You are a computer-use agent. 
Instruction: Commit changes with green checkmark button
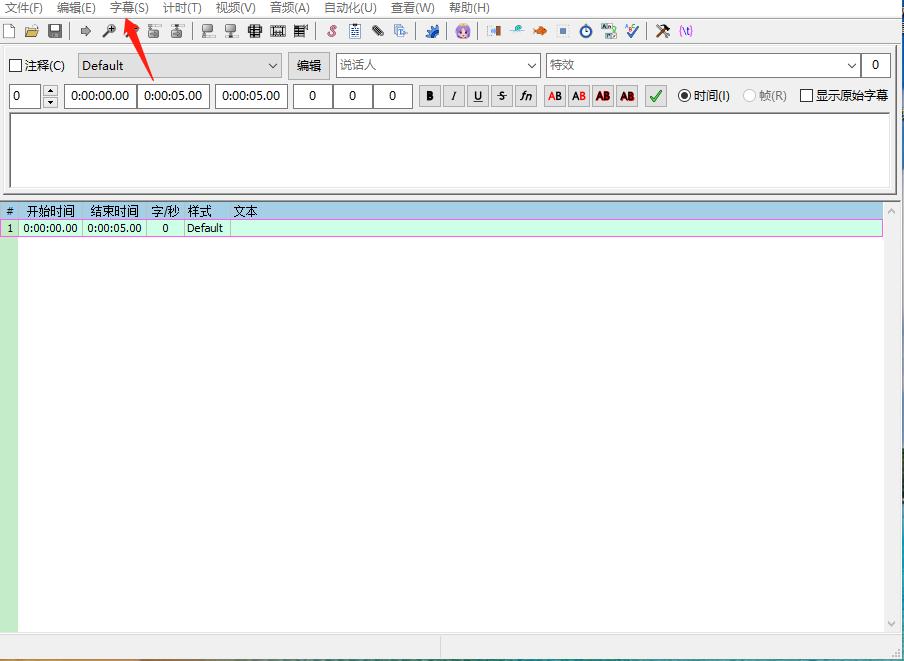(x=656, y=96)
